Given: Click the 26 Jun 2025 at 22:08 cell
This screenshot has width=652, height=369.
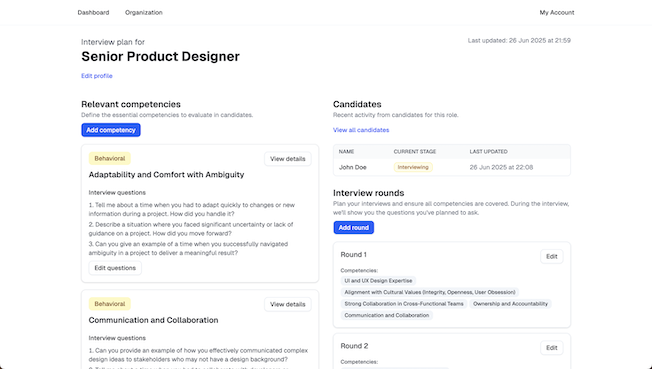Looking at the screenshot, I should point(501,167).
